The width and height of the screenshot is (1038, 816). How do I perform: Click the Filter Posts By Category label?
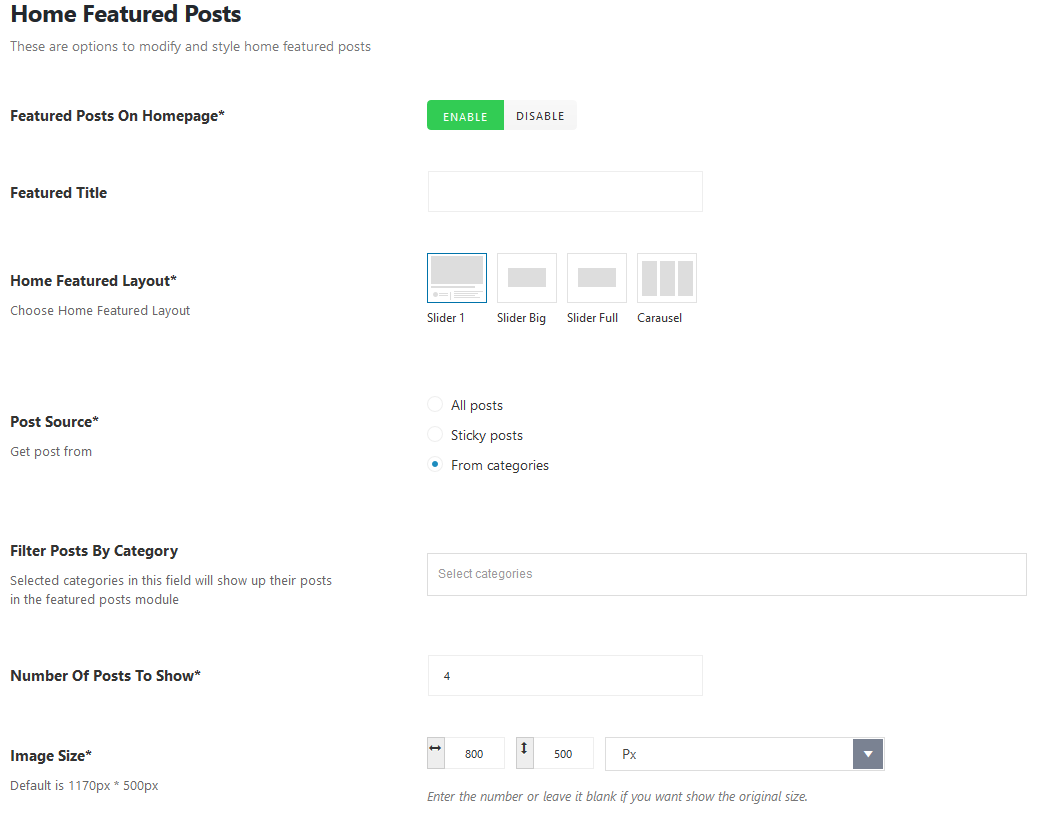[94, 551]
